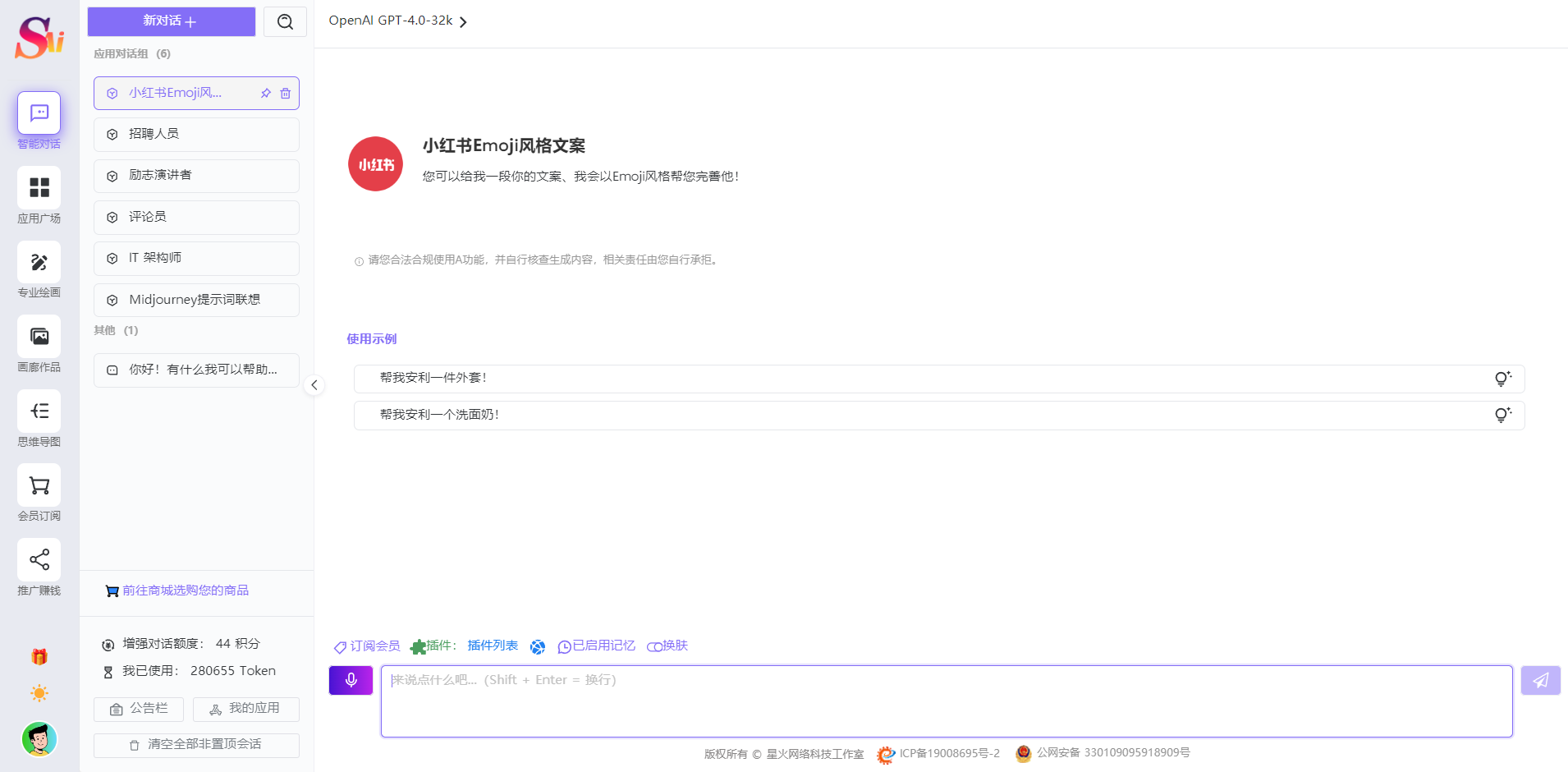Image resolution: width=1568 pixels, height=772 pixels.
Task: Select the IT 架构师 conversation
Action: click(x=196, y=258)
